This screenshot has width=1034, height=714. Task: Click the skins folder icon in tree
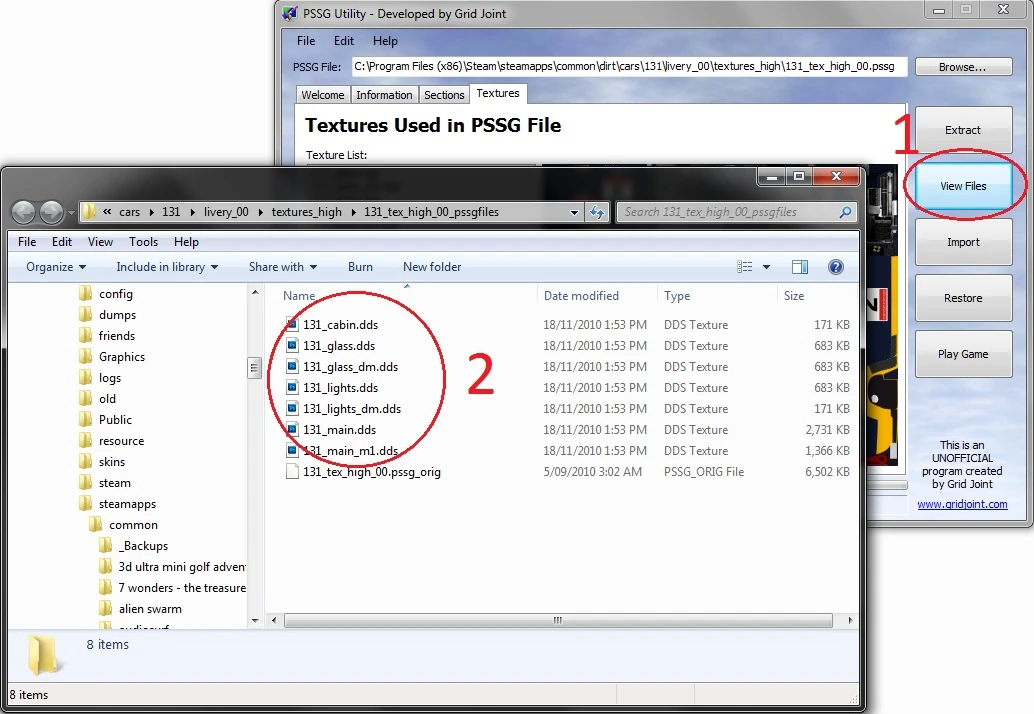point(86,461)
